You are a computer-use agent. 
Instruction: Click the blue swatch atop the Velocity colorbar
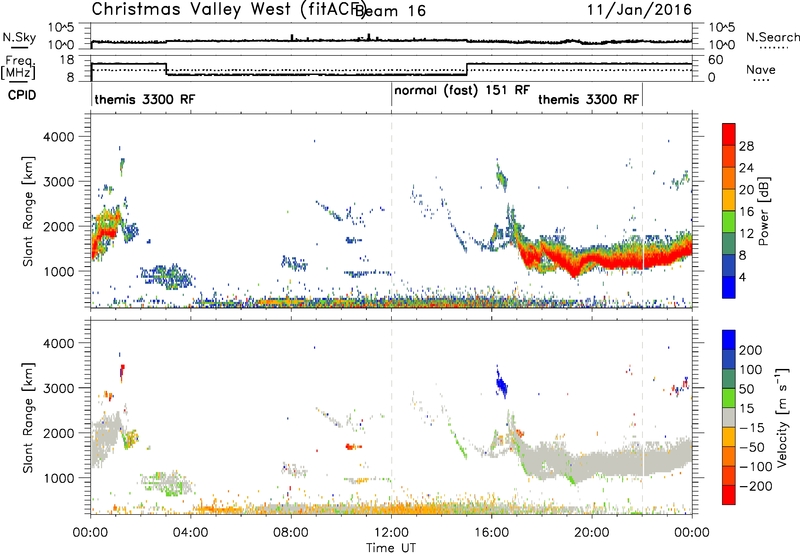(x=729, y=340)
